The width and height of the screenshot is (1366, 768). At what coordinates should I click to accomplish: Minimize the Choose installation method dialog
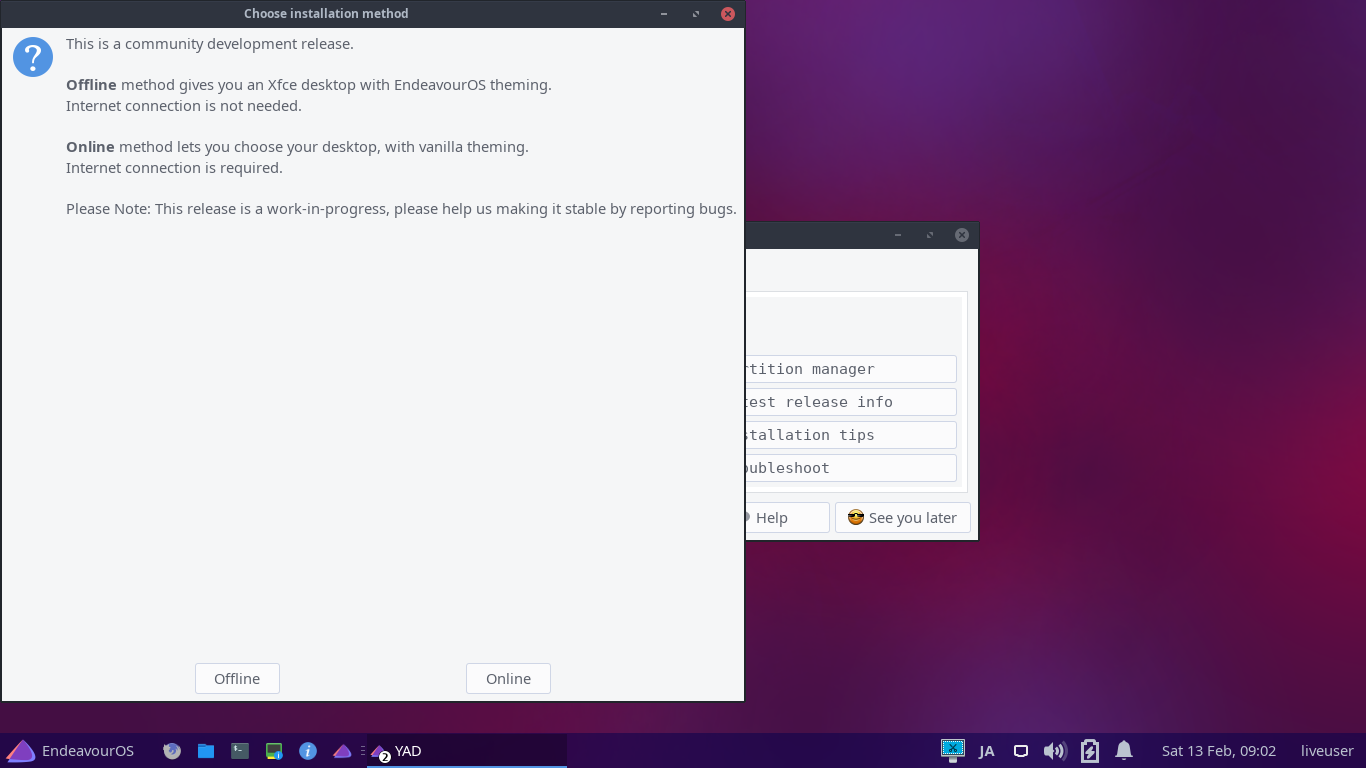click(664, 14)
